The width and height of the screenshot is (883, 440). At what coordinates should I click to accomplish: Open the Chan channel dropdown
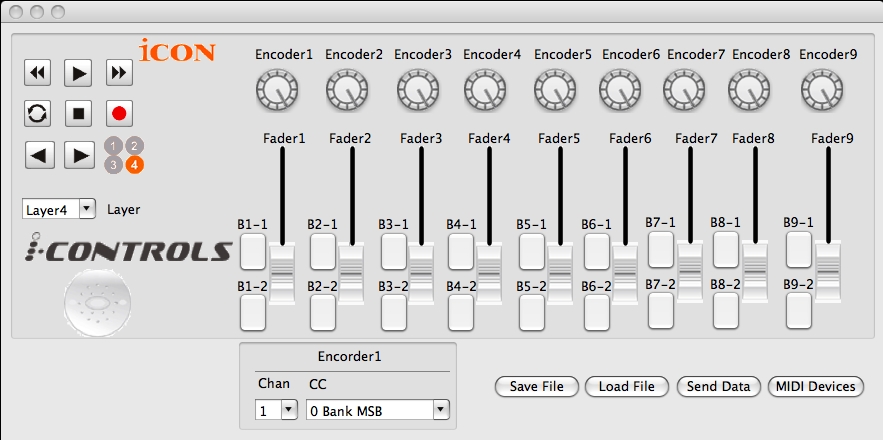point(276,410)
